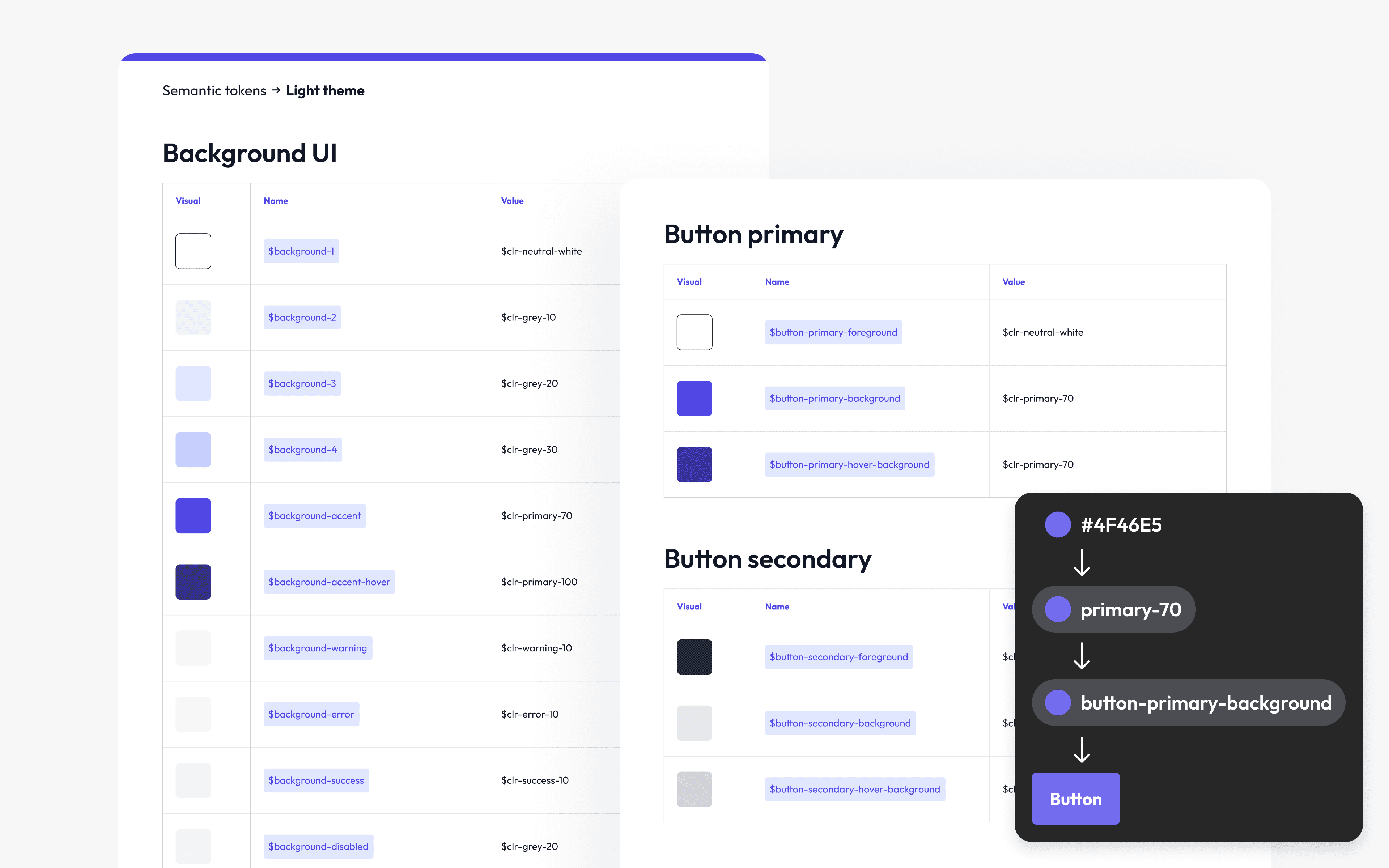Click the $background-1 white color swatch

[x=193, y=251]
